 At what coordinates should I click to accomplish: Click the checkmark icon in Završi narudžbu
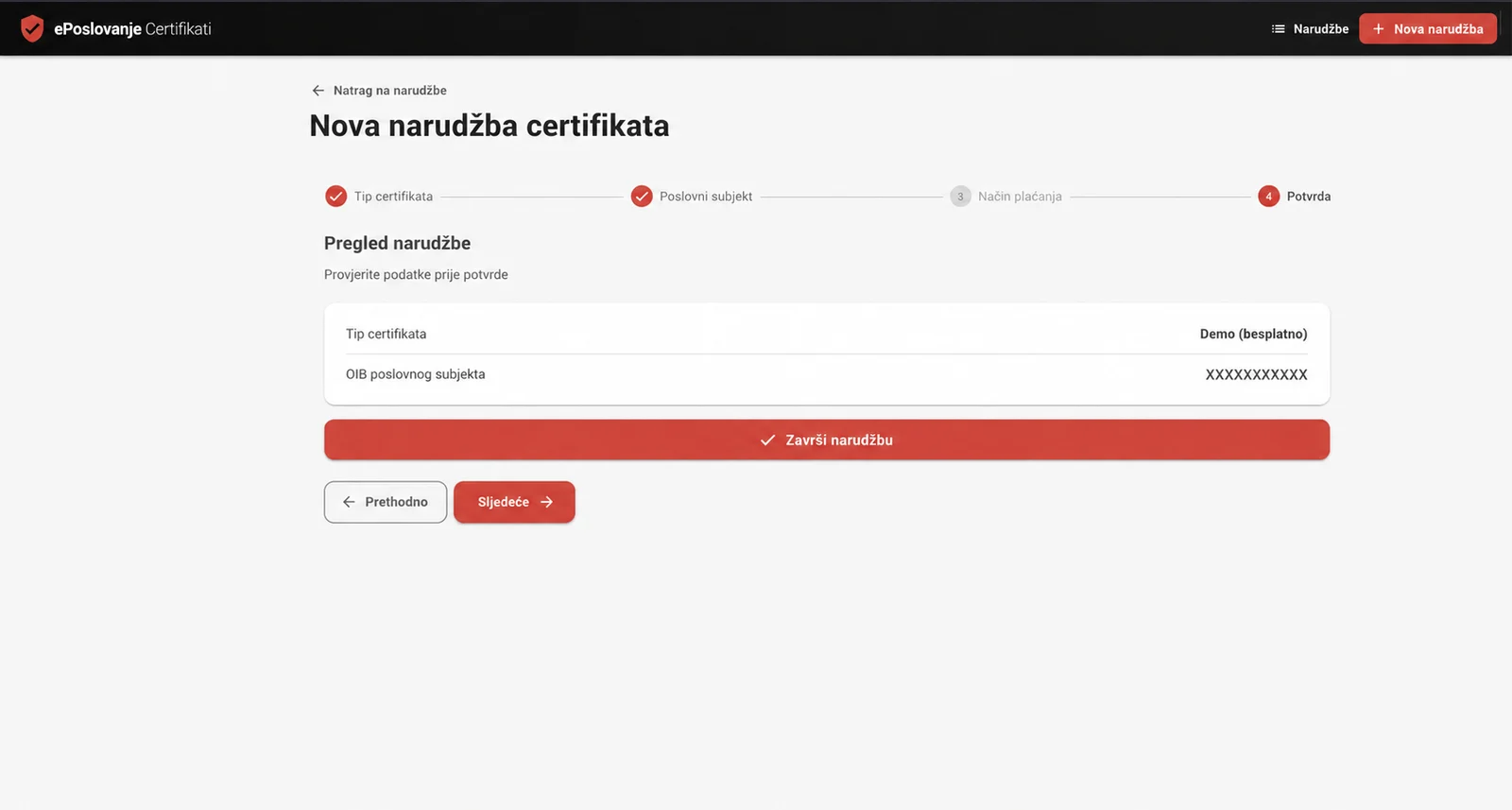point(767,440)
